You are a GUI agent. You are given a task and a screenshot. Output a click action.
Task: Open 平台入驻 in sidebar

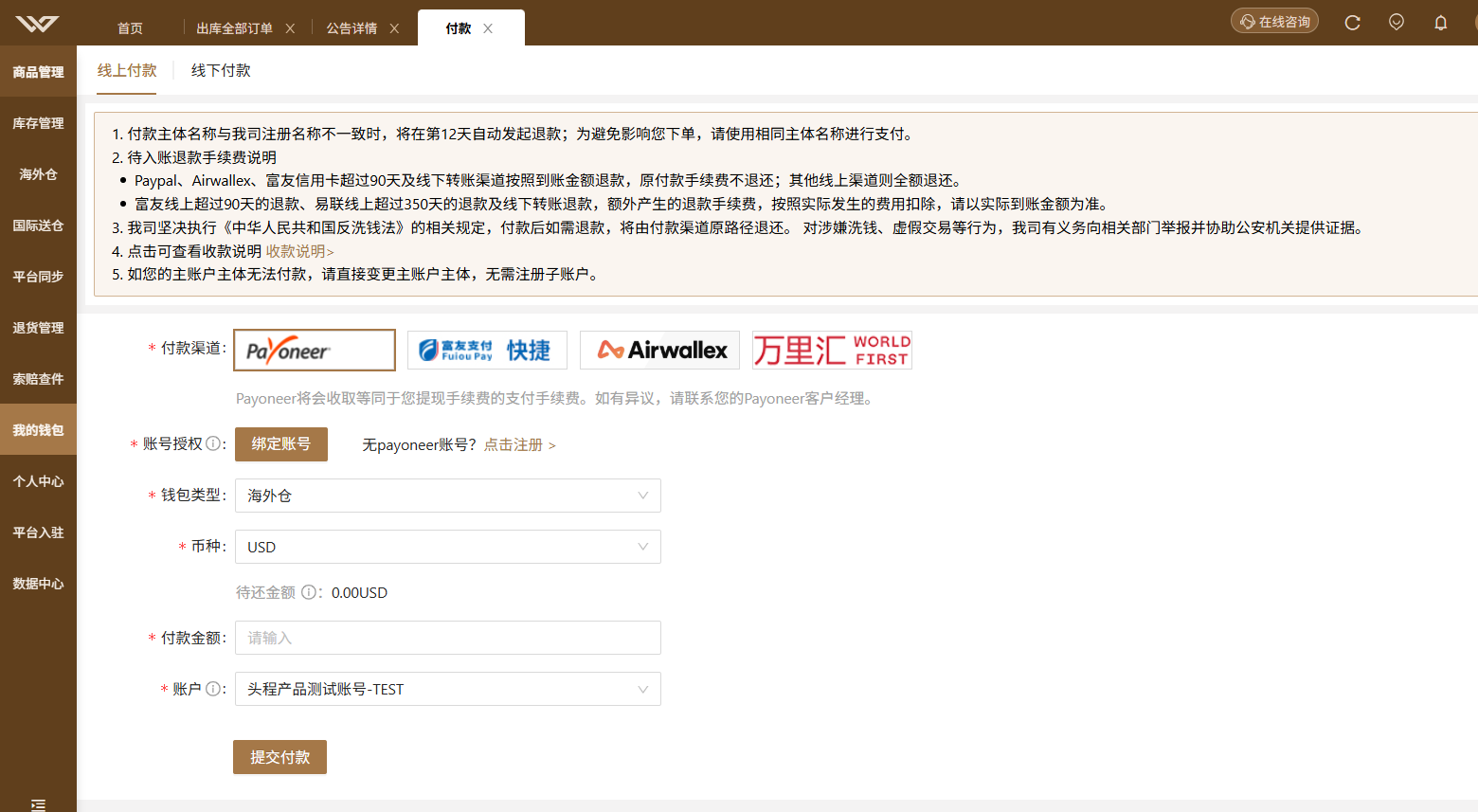[x=38, y=532]
